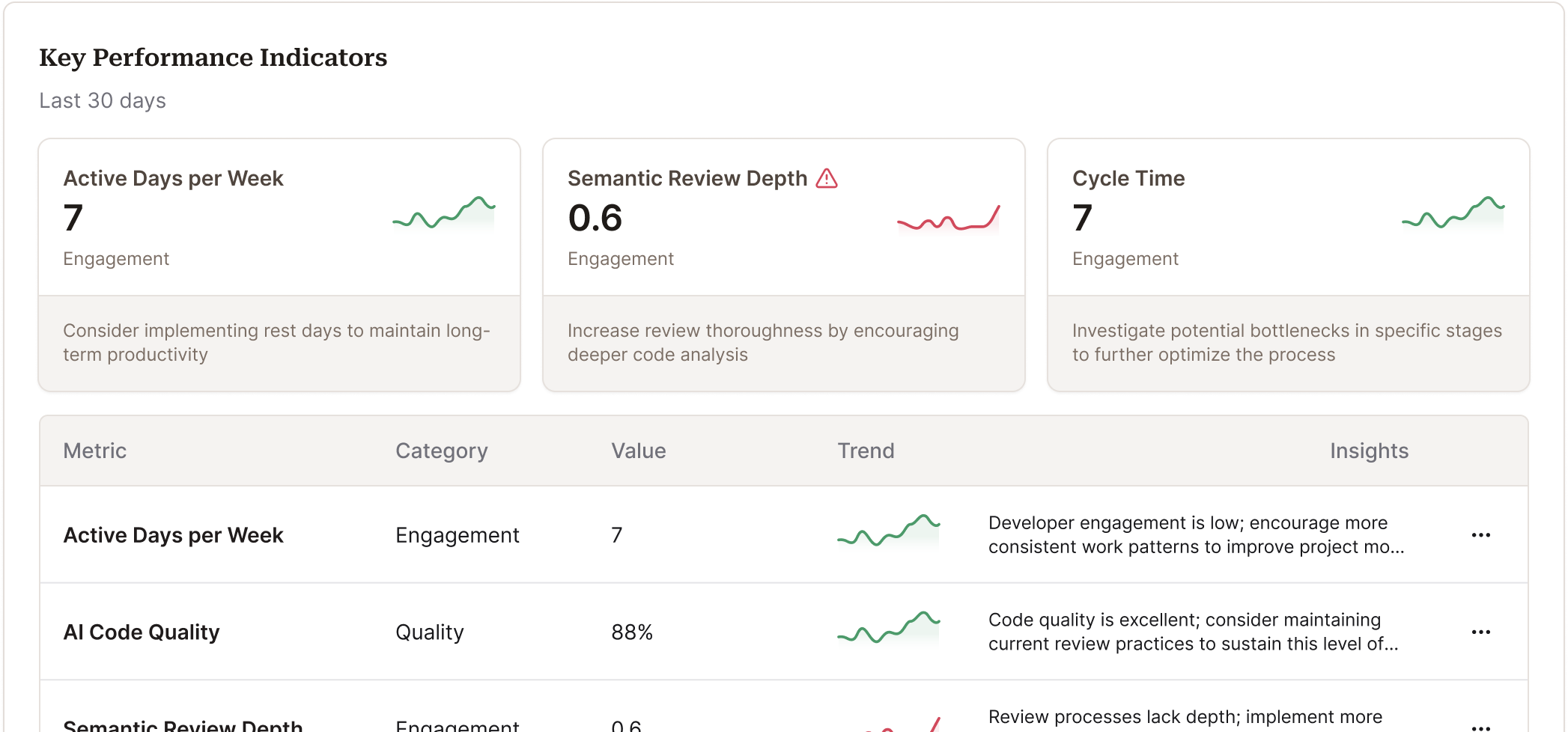The height and width of the screenshot is (732, 1568).
Task: Select AI Code Quality metric name in table
Action: click(x=142, y=632)
